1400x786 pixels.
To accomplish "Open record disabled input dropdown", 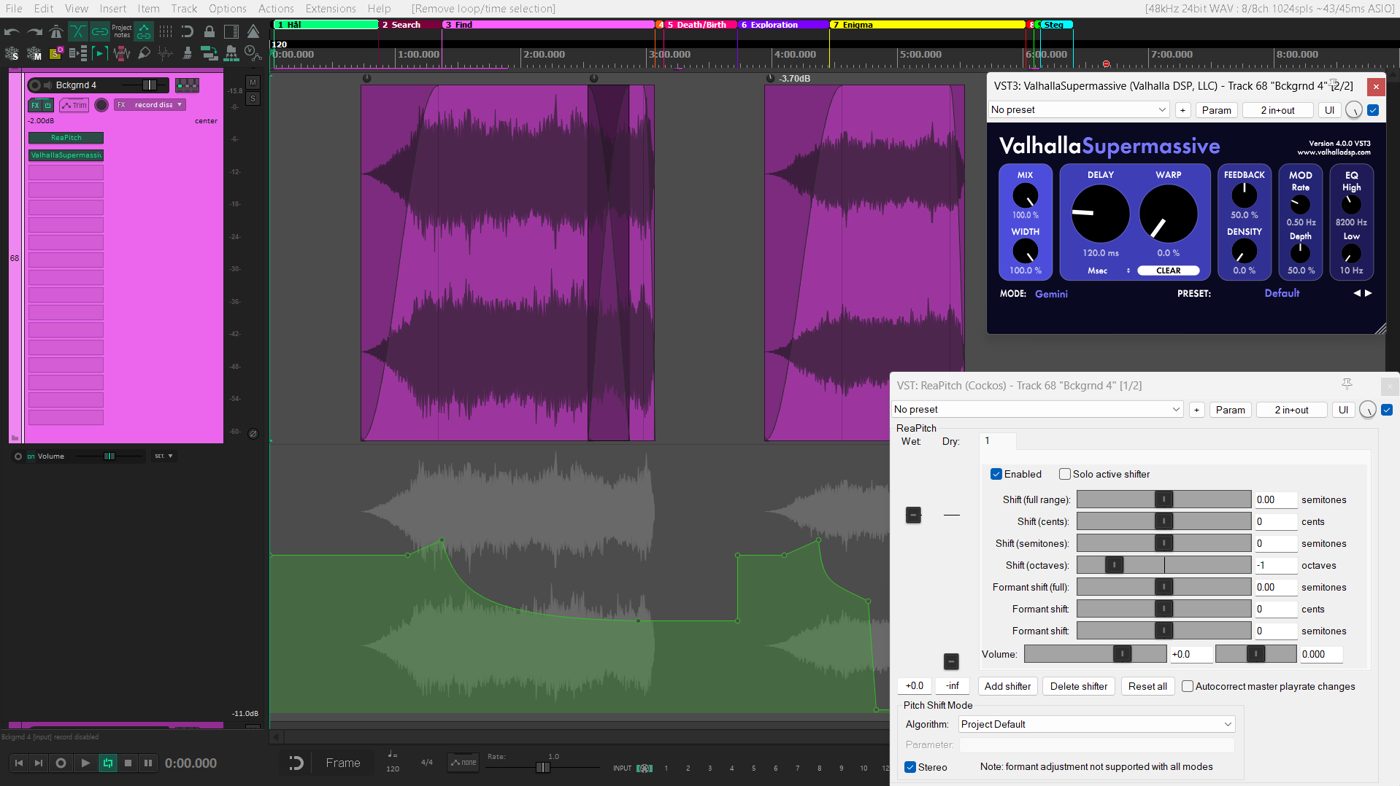I will [150, 105].
